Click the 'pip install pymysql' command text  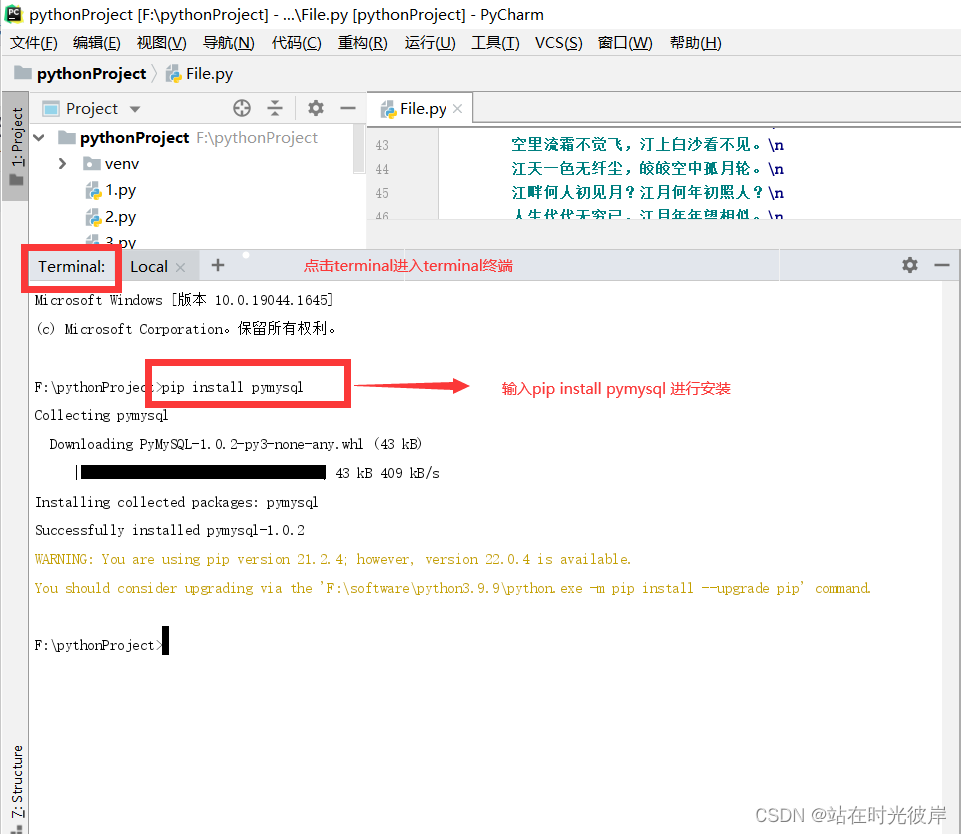tap(232, 387)
